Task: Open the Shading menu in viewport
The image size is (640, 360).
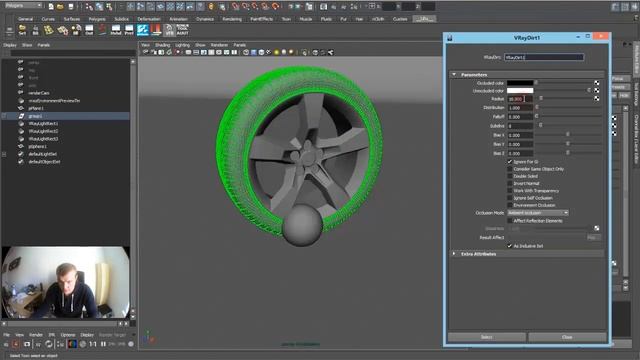Action: pos(162,45)
